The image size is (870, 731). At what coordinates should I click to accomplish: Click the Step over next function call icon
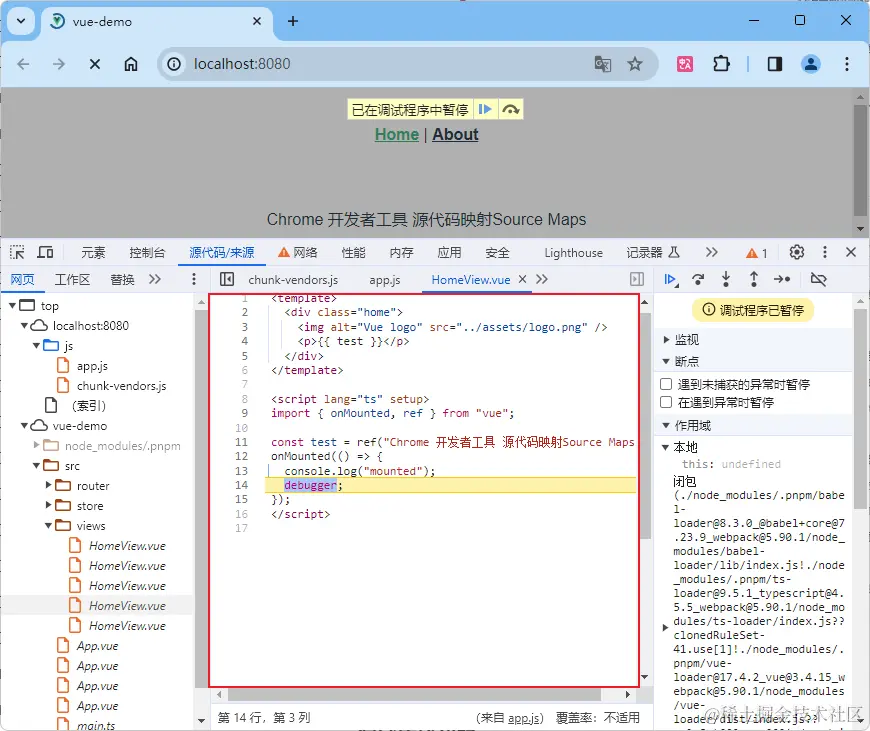698,279
